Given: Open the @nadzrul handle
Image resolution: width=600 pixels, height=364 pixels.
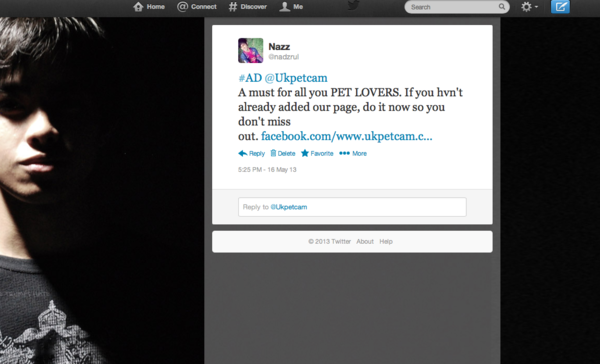Looking at the screenshot, I should click(284, 57).
